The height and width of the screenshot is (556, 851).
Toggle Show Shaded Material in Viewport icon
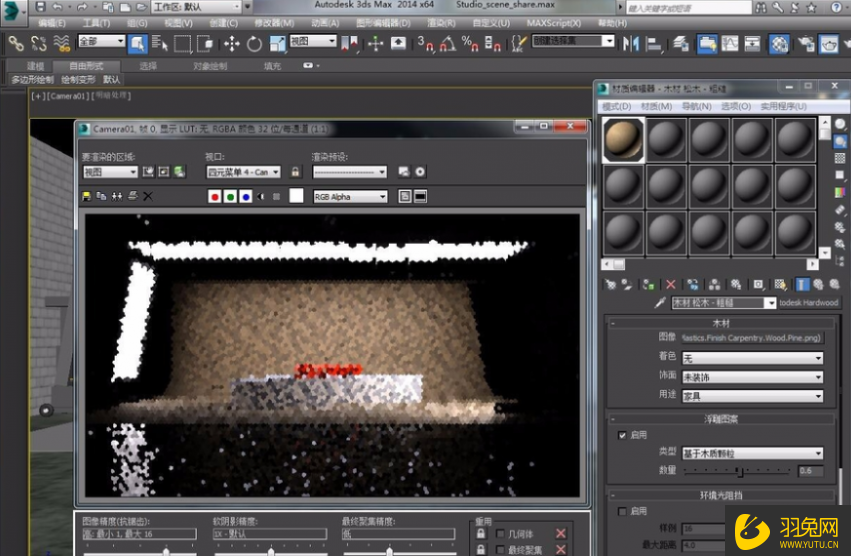tap(780, 284)
